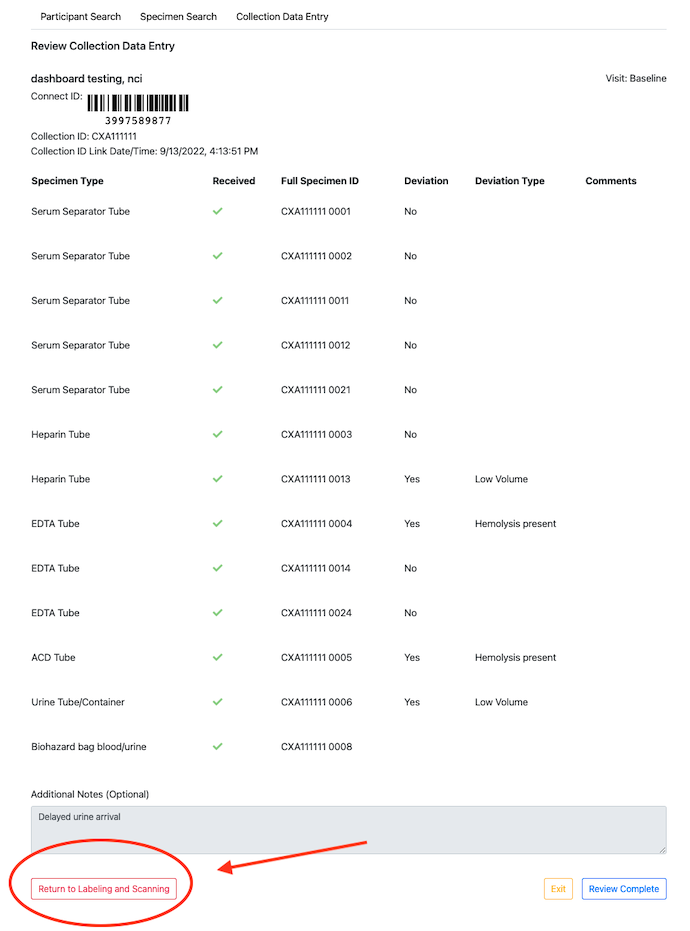Click the Review Complete button
Viewport: 690px width, 931px height.
click(x=623, y=888)
